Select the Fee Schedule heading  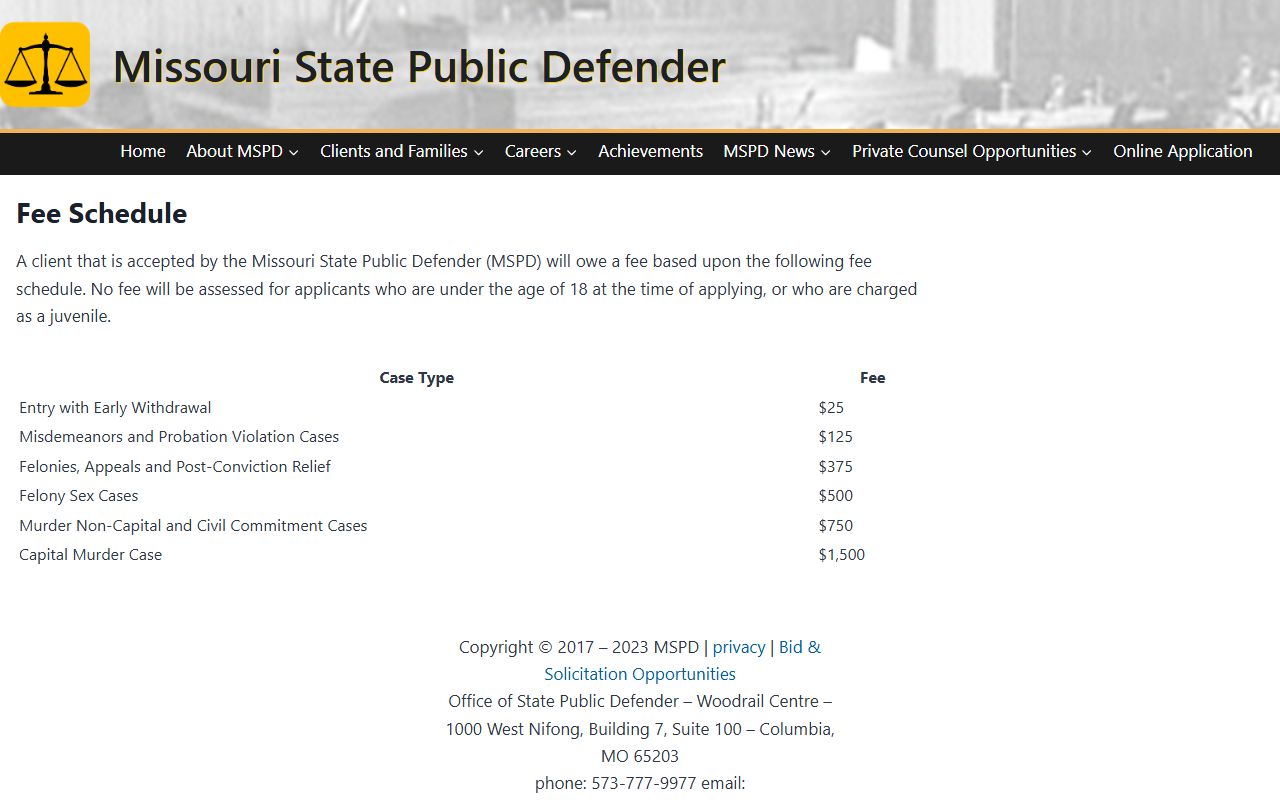coord(102,213)
